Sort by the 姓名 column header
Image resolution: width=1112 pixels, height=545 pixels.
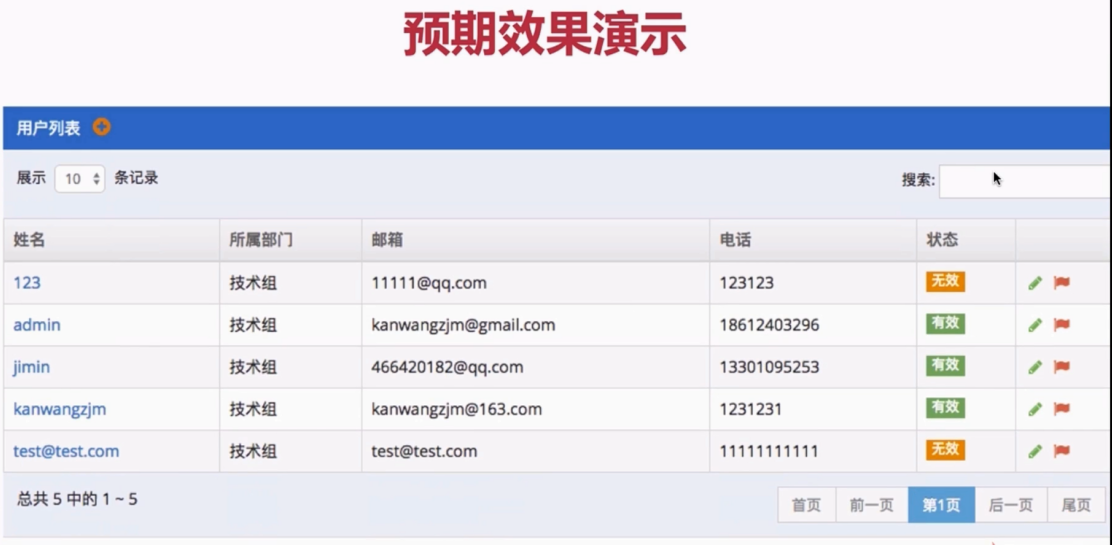point(111,240)
